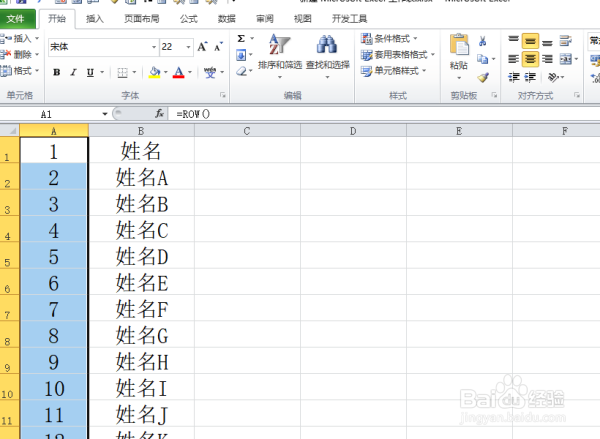
Task: Expand the borders dropdown arrow
Action: click(x=134, y=72)
